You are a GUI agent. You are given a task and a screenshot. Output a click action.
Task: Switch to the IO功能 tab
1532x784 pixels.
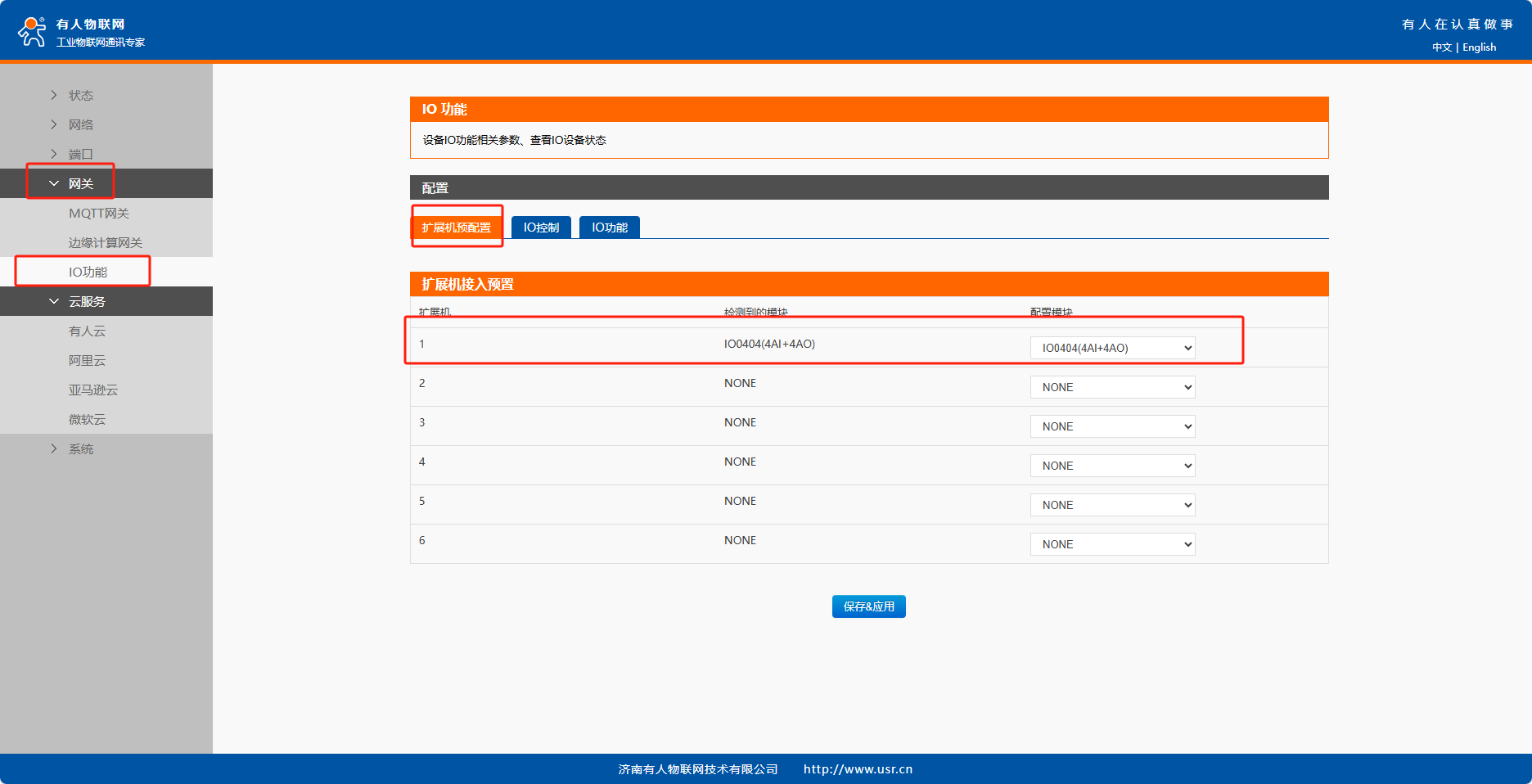pyautogui.click(x=610, y=228)
